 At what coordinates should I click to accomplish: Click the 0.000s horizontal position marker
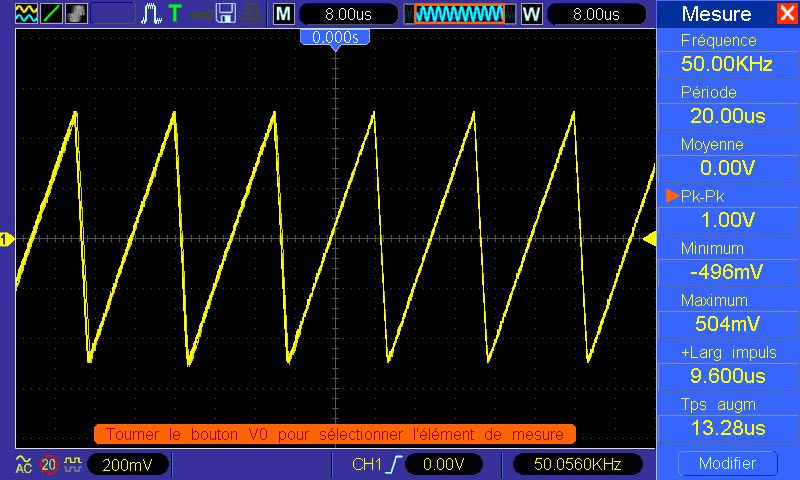tap(335, 36)
